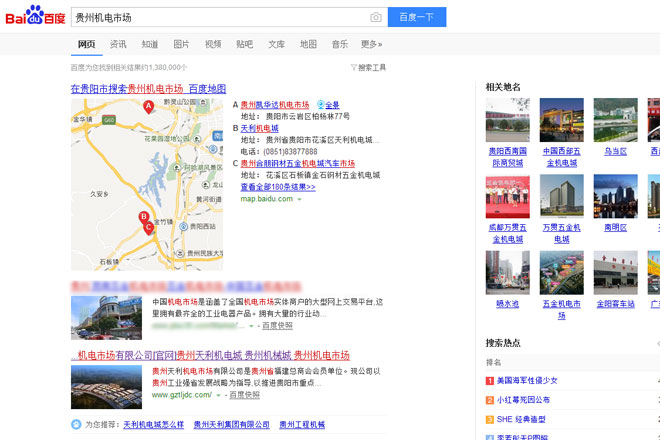Expand map.baidu.com dropdown arrow

pos(300,199)
